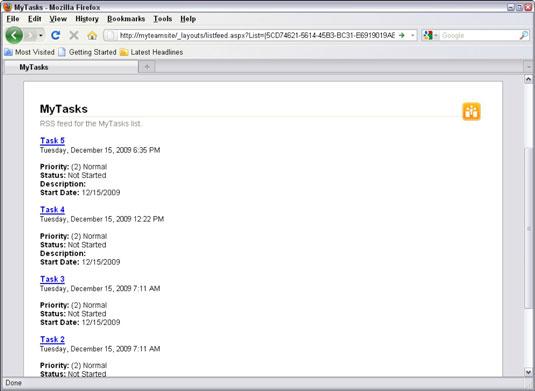Reload the page with the refresh icon
The width and height of the screenshot is (535, 391).
(x=56, y=35)
